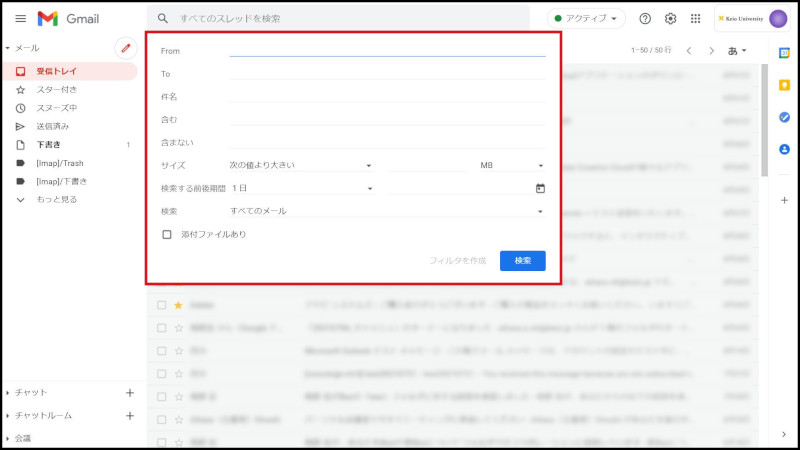Tick the checkbox on the starred email row
The image size is (800, 450).
tap(161, 304)
